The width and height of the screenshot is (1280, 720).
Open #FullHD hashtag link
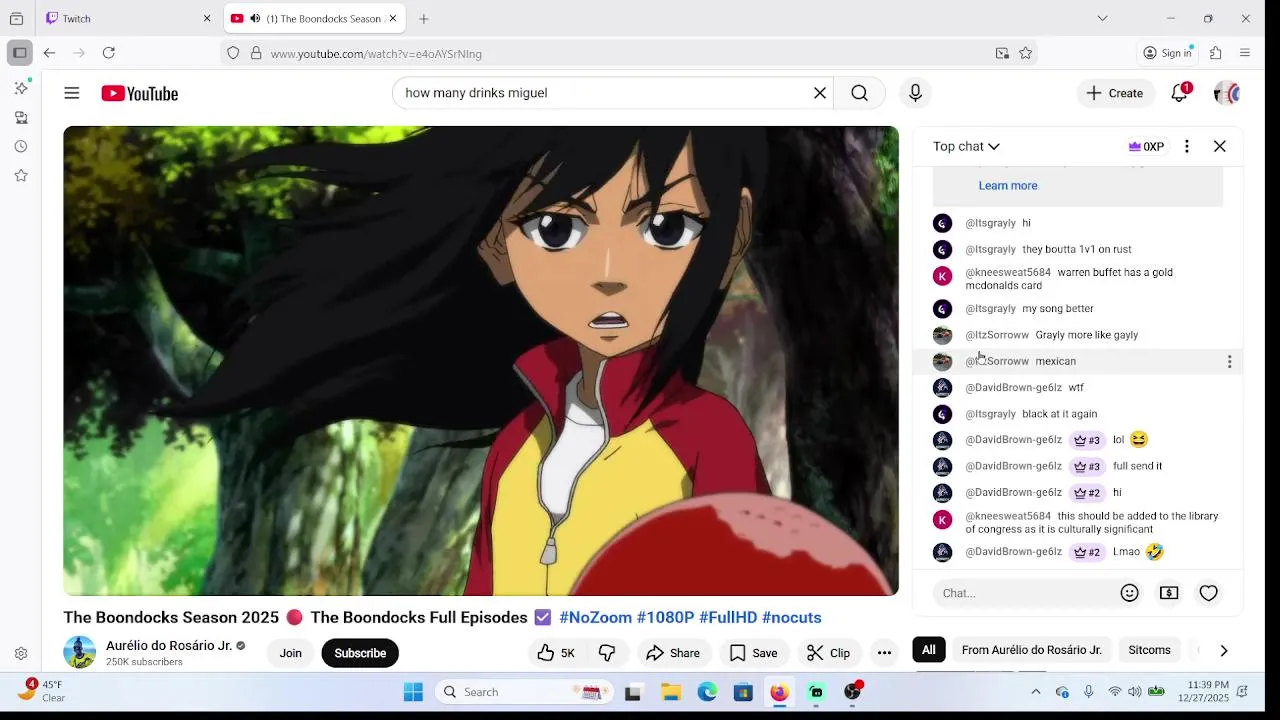pos(728,617)
